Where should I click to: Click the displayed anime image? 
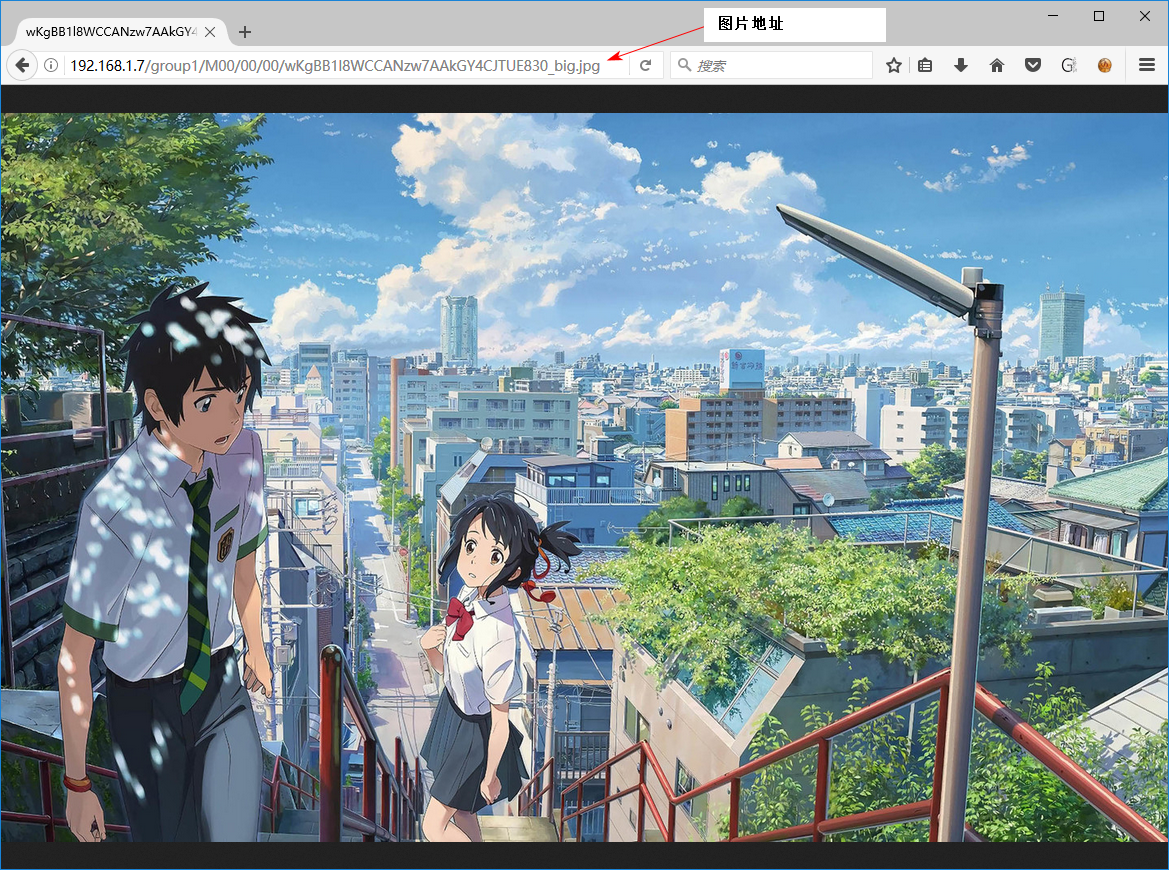point(584,477)
